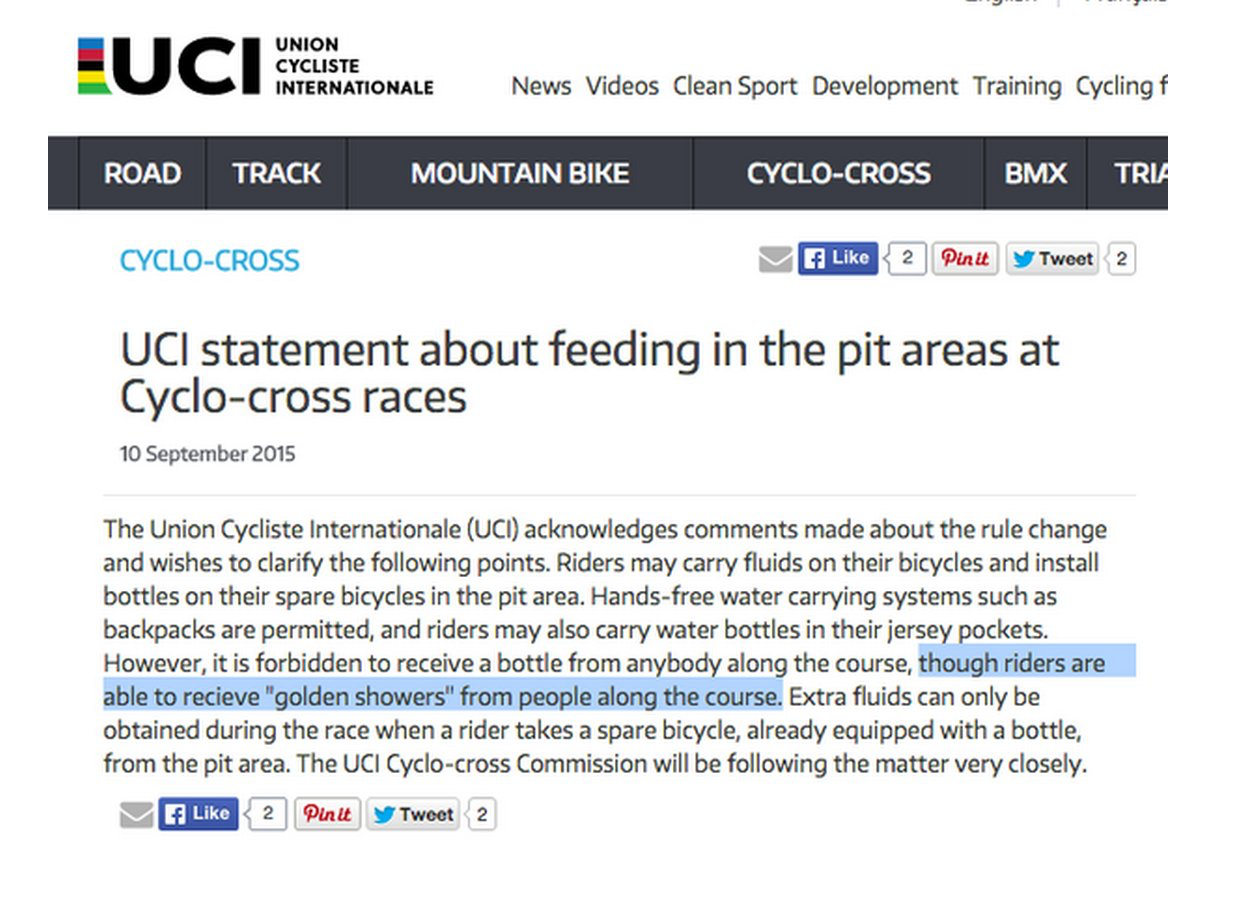Screen dimensions: 1236x908
Task: Click the top email share envelope icon
Action: point(776,260)
